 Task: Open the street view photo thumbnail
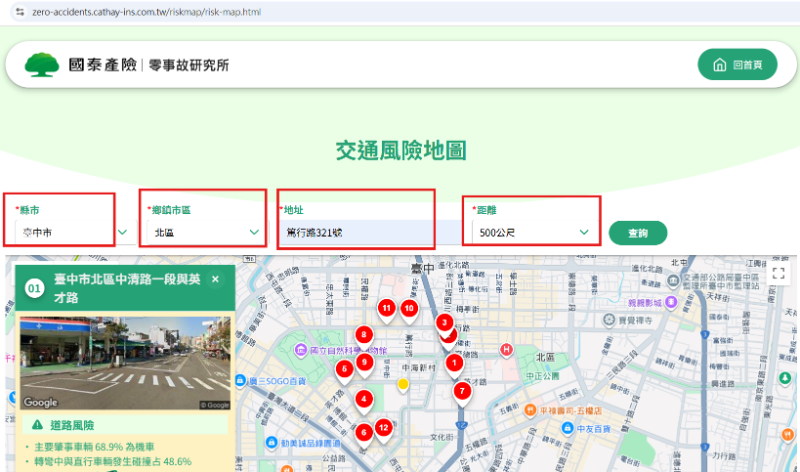(x=124, y=362)
